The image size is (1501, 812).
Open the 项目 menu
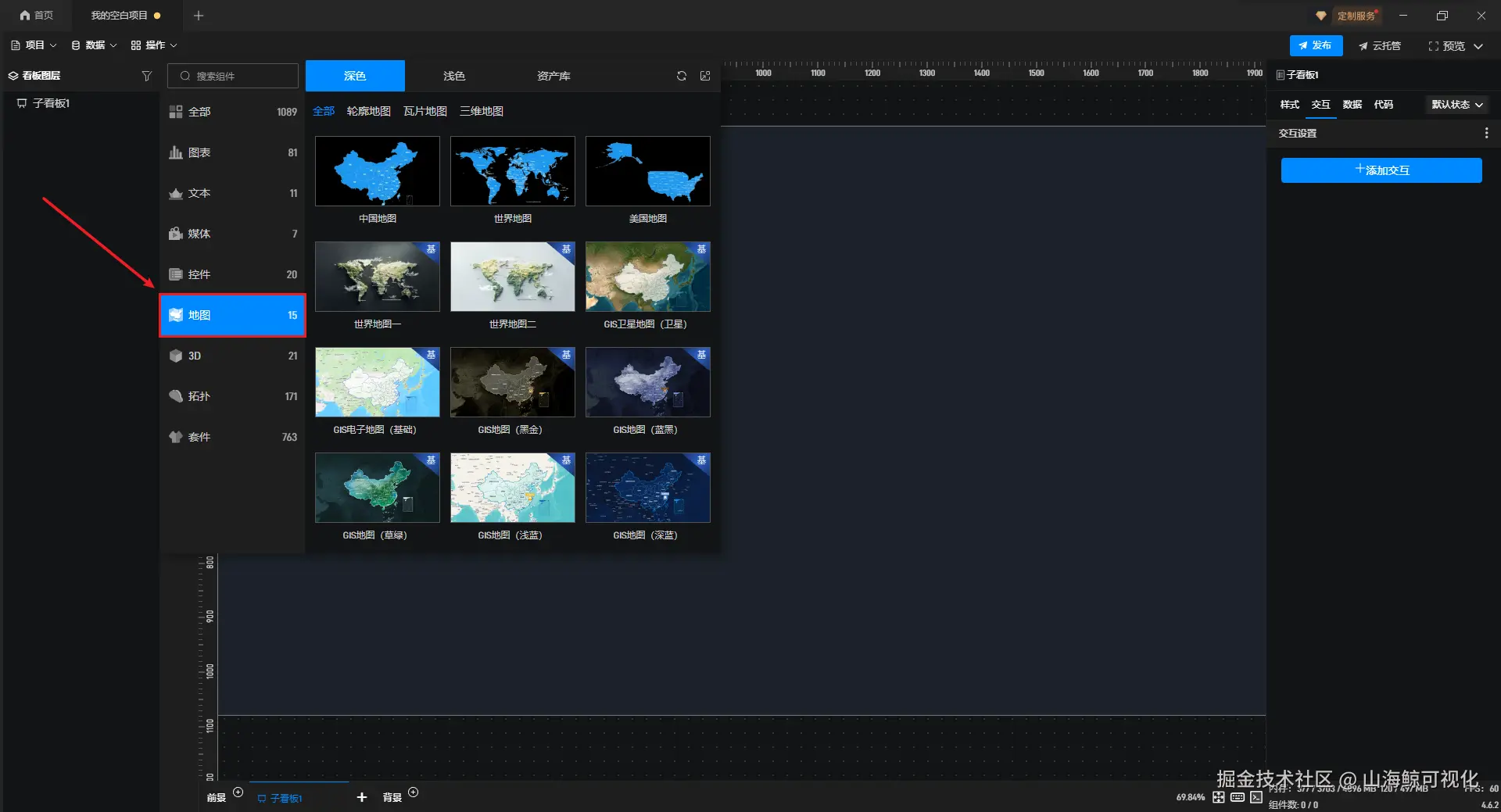click(x=34, y=45)
